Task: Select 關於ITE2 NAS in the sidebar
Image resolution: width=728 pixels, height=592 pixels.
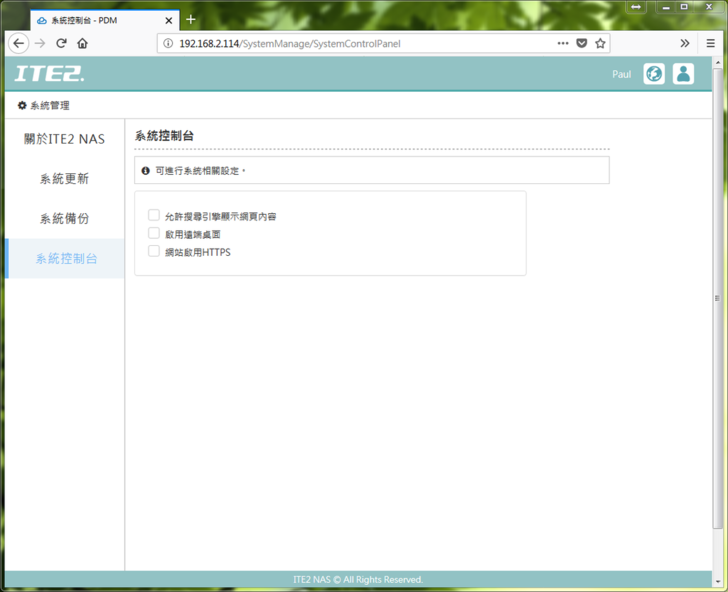Action: pyautogui.click(x=64, y=139)
